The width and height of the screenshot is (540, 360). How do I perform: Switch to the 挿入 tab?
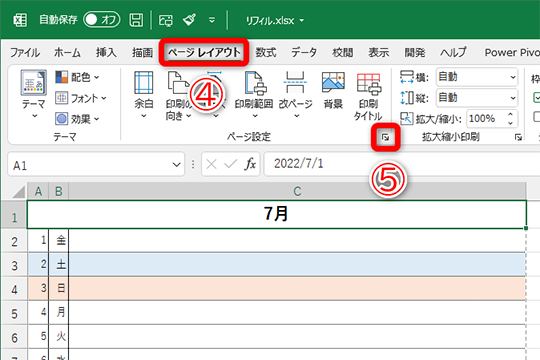106,53
